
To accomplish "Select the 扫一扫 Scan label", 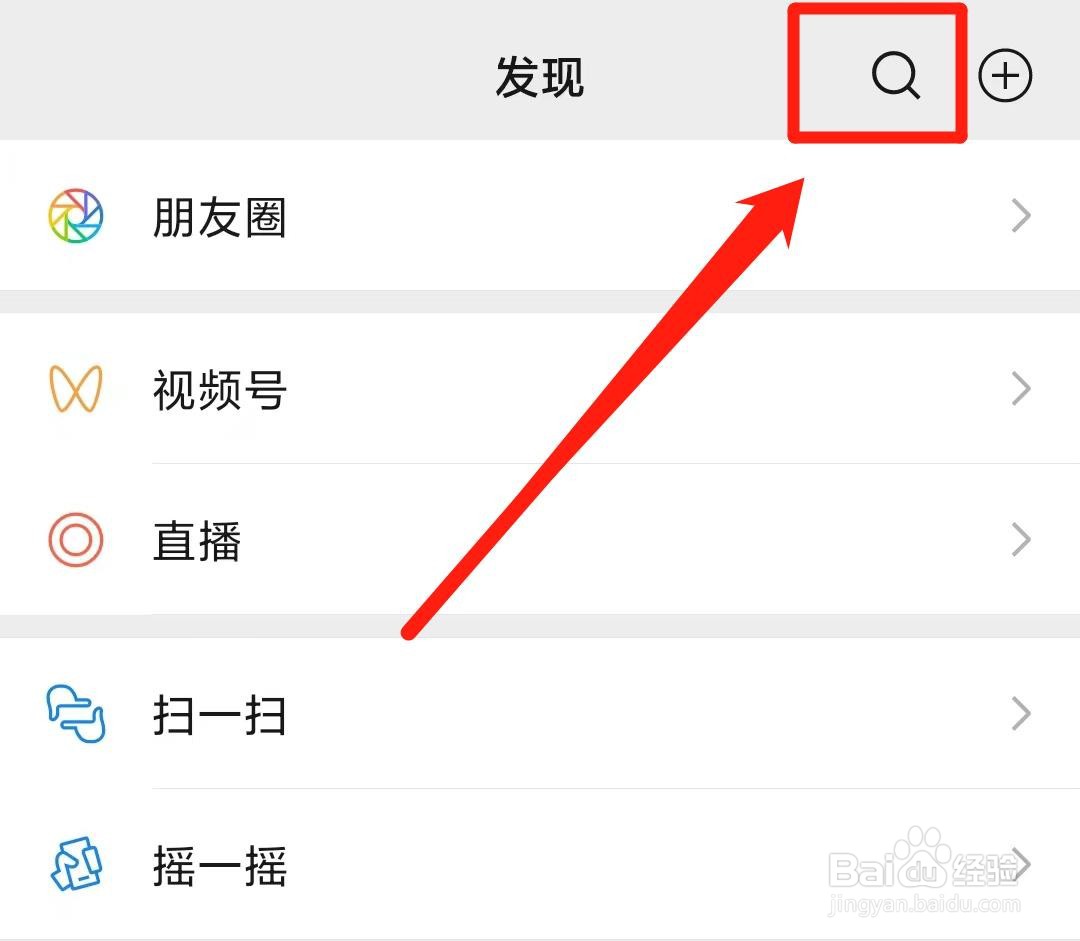I will tap(220, 714).
